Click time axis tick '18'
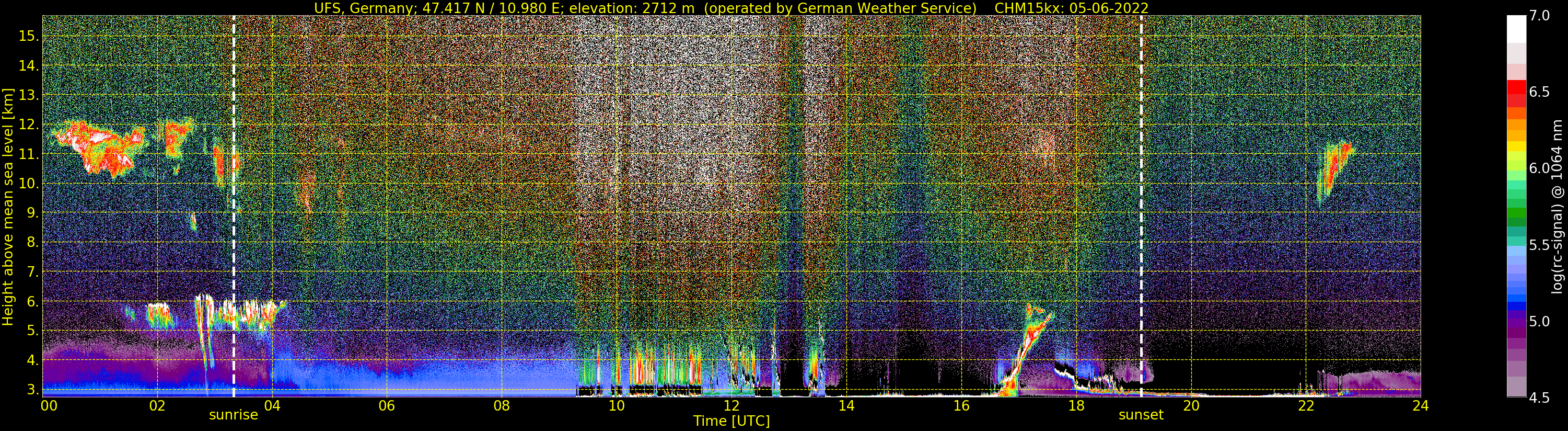This screenshot has height=431, width=1568. point(1076,406)
